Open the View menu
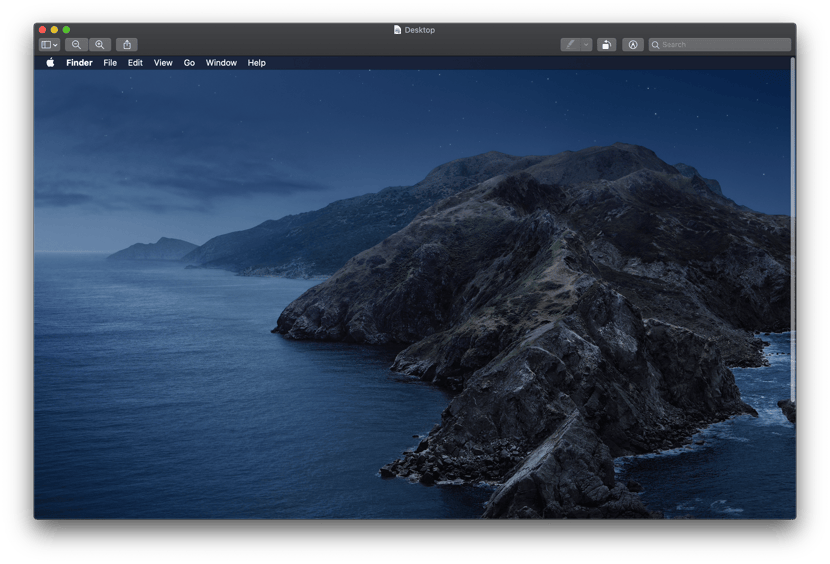The height and width of the screenshot is (564, 830). pyautogui.click(x=163, y=62)
